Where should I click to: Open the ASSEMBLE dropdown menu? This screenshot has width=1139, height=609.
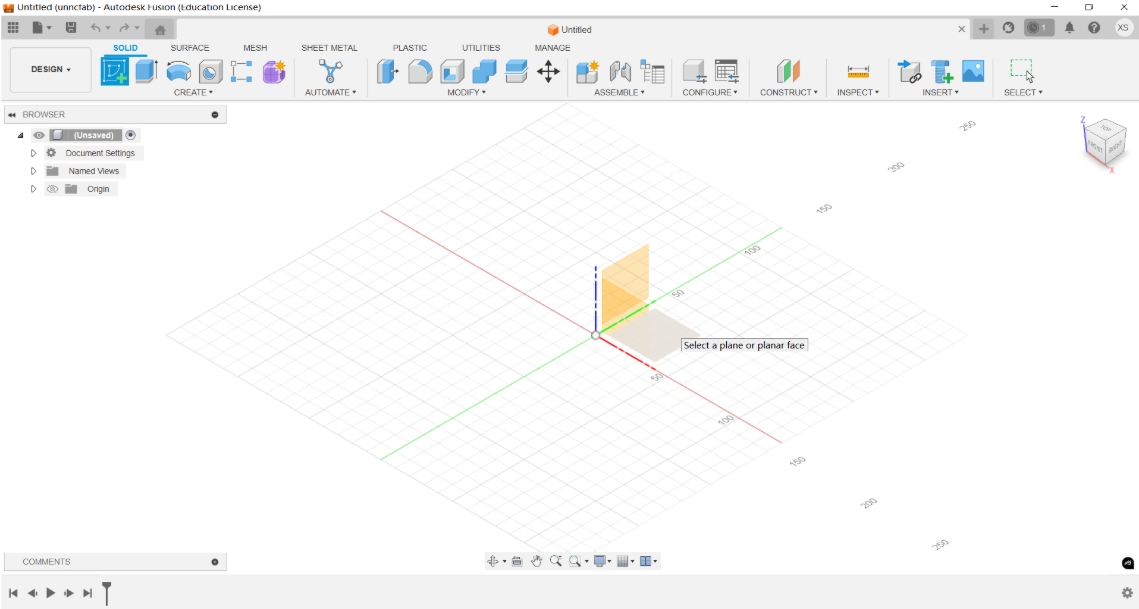pyautogui.click(x=619, y=92)
